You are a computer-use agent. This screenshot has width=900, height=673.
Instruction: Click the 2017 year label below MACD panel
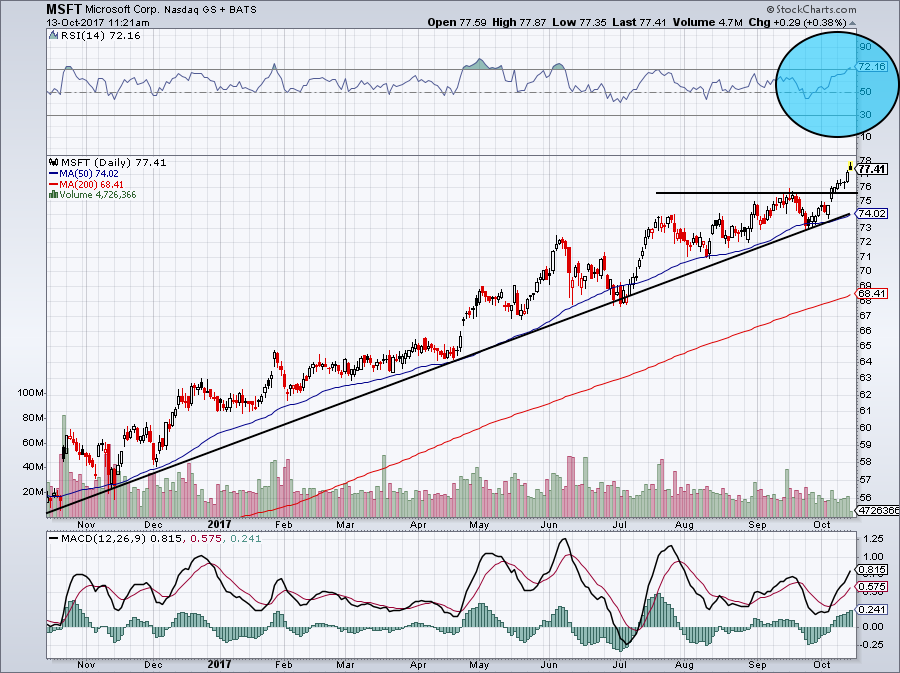coord(219,664)
